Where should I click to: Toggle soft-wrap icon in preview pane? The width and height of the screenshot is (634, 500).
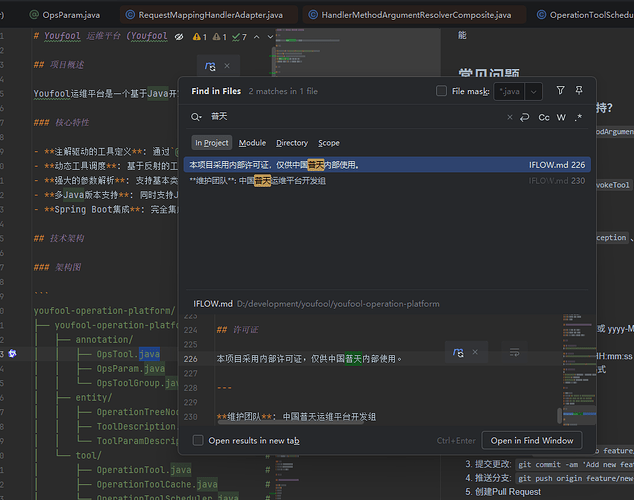(x=514, y=352)
